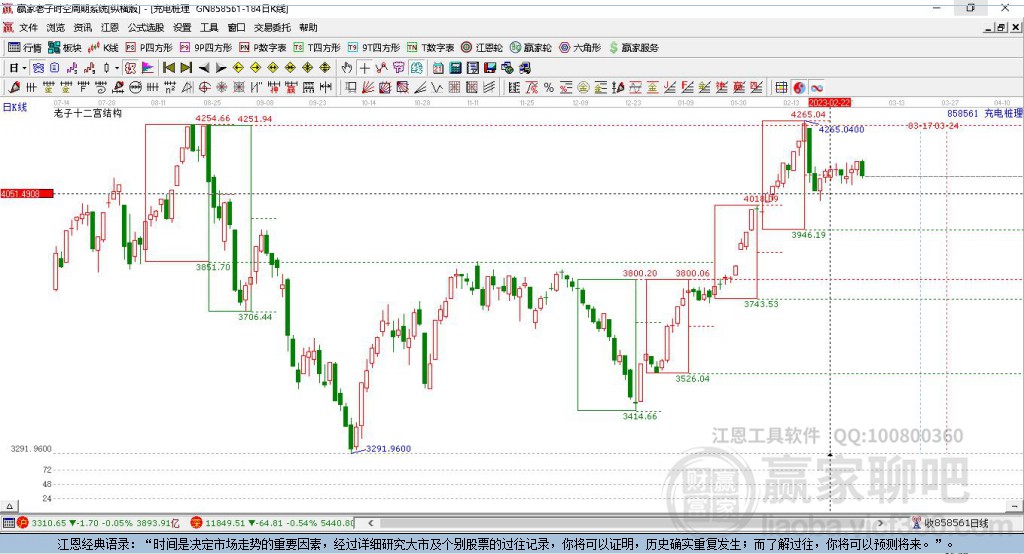Viewport: 1024px width, 554px height.
Task: Open the 江恩轮 tool
Action: coord(482,48)
